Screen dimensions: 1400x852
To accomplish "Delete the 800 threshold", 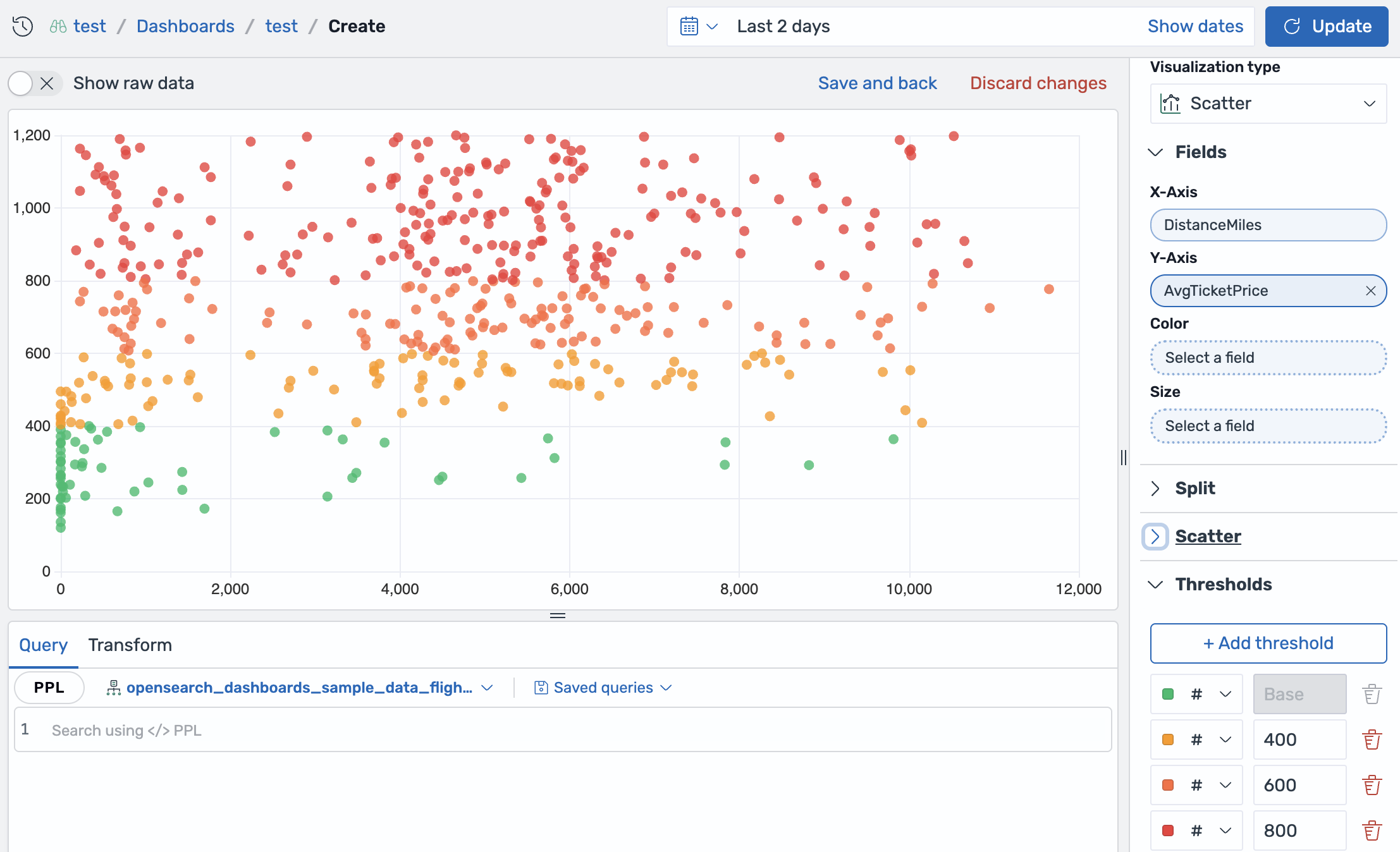I will [x=1372, y=831].
